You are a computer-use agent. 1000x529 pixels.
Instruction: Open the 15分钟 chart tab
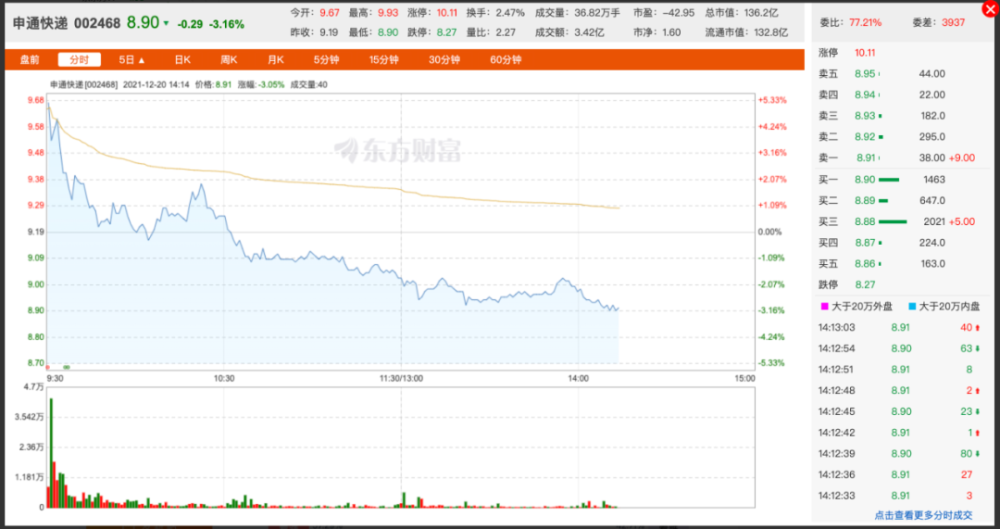pos(383,60)
